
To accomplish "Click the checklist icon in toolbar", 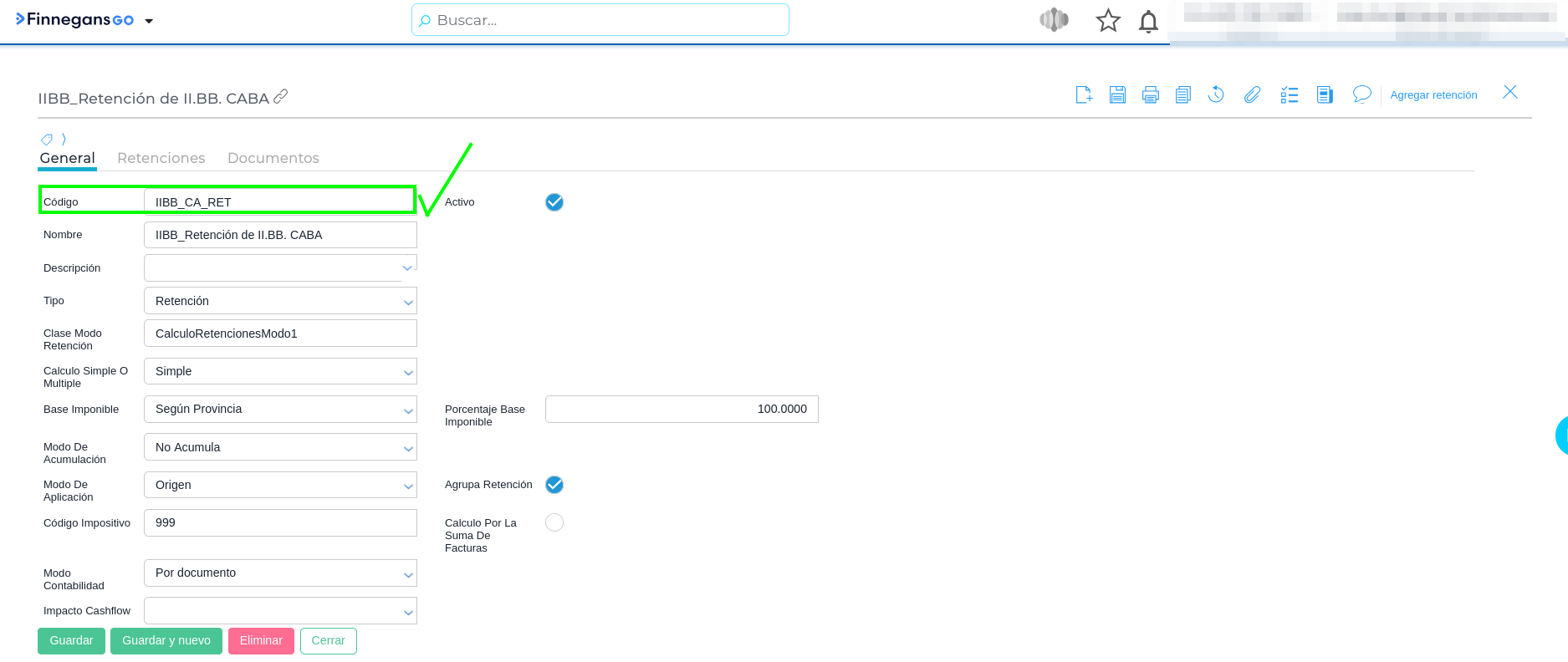I will click(1289, 95).
